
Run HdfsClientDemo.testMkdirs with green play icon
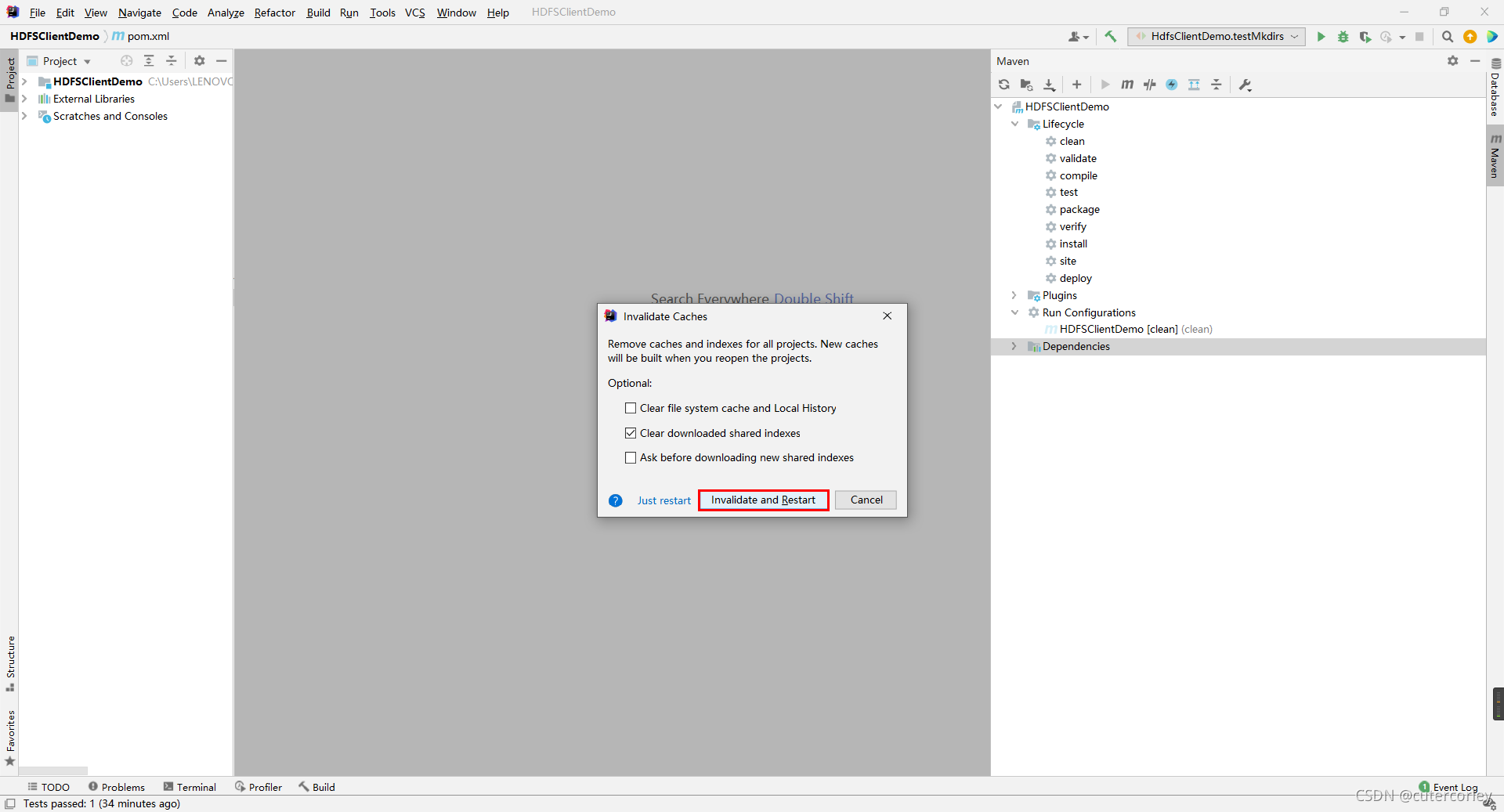tap(1321, 36)
